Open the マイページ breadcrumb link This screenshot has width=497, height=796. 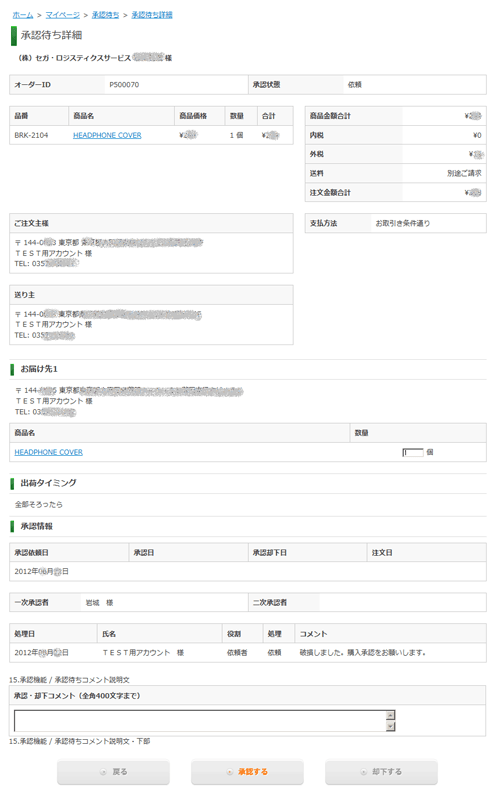[x=62, y=15]
